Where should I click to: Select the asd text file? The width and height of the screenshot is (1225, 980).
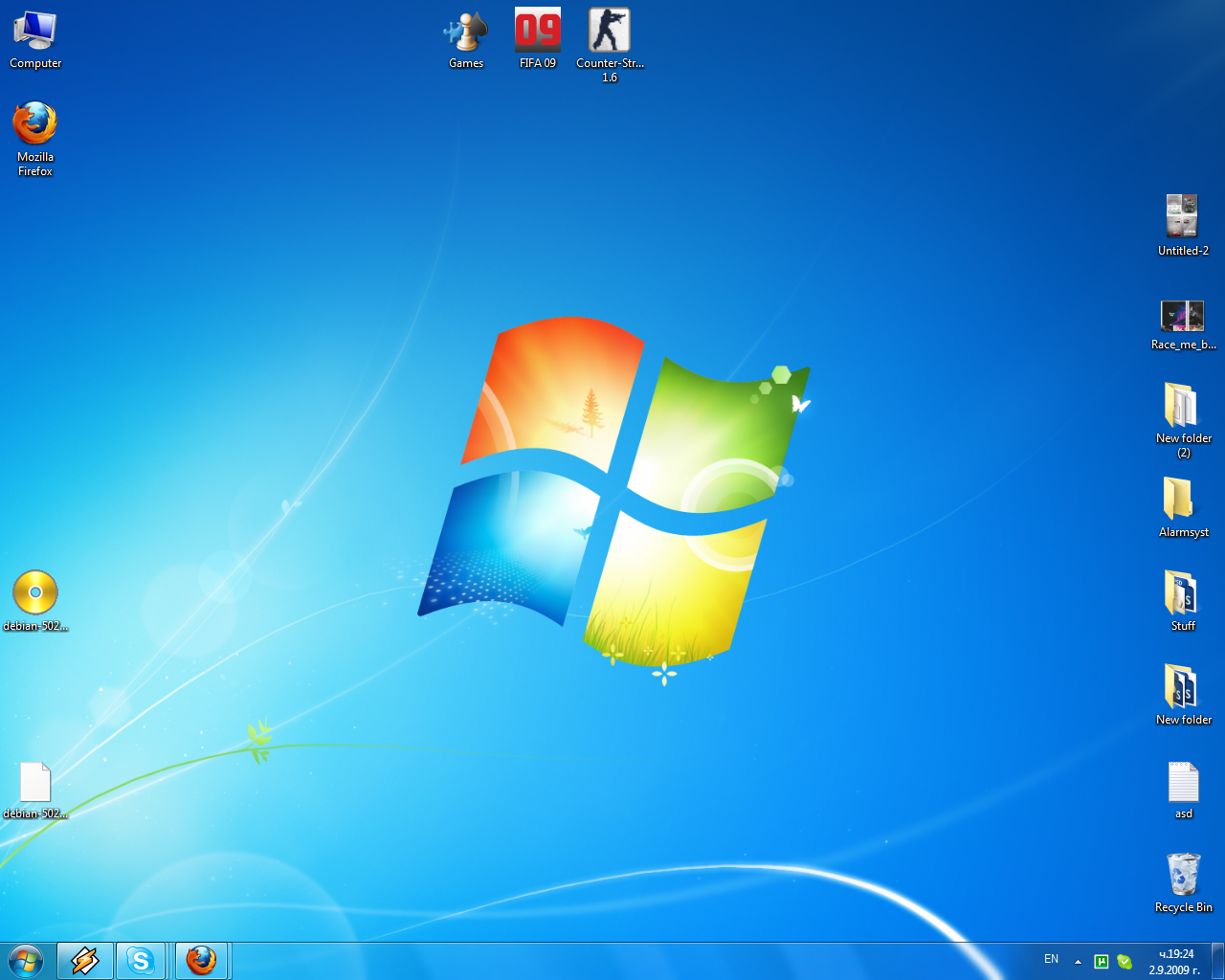point(1184,791)
